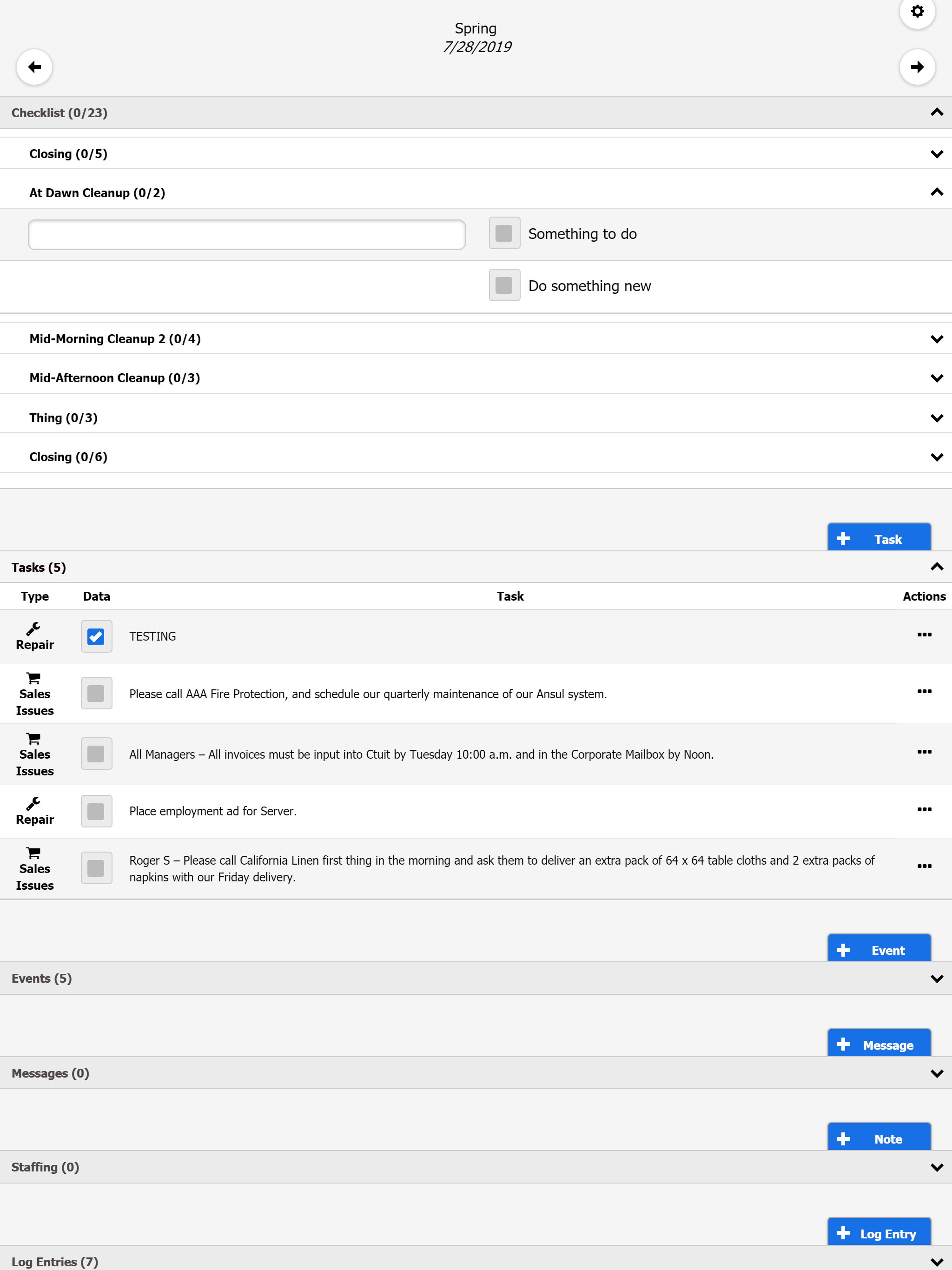
Task: Check the 'Something to do' checkbox
Action: [504, 233]
